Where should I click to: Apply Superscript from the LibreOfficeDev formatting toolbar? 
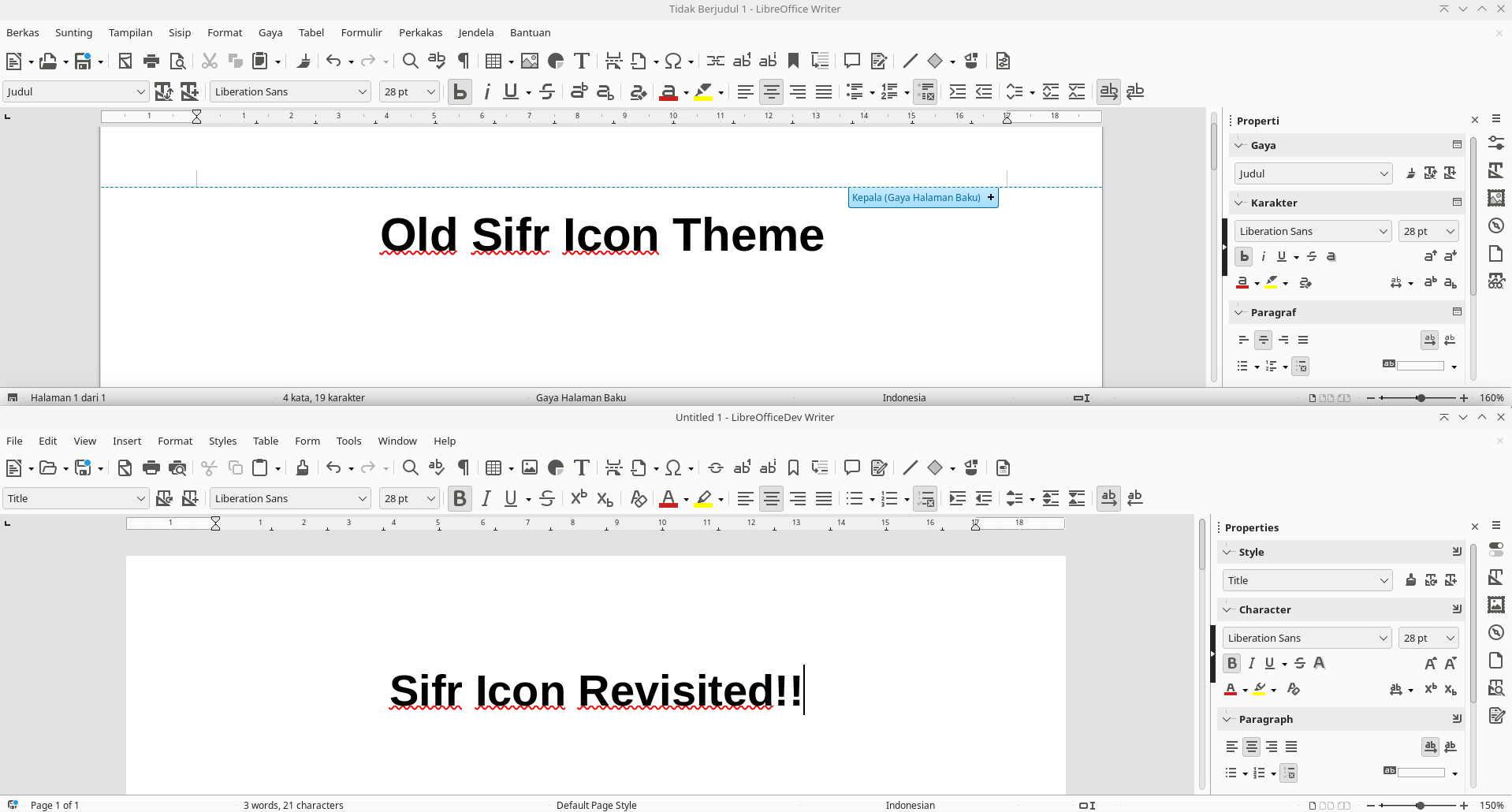pyautogui.click(x=579, y=498)
